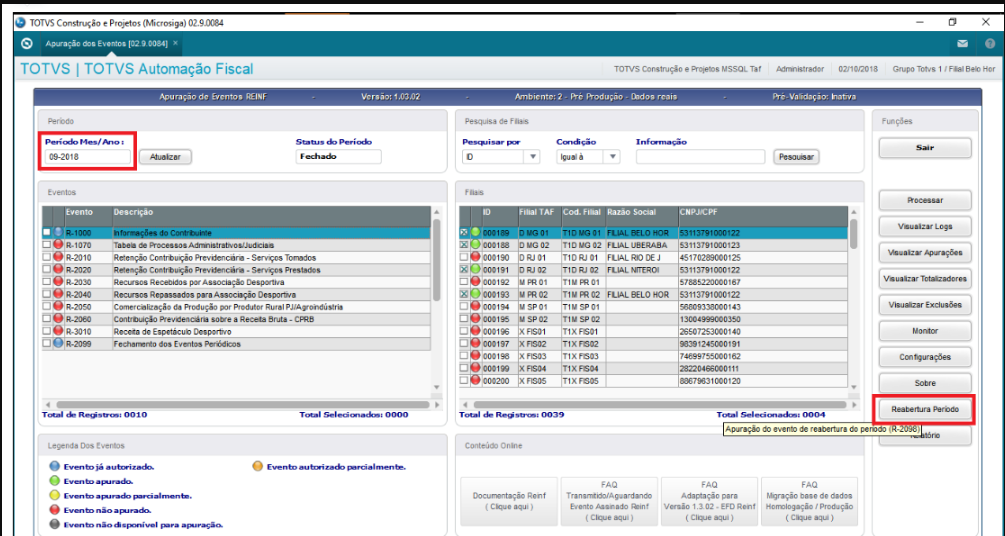Uncheck the branch 000188 checkbox
This screenshot has width=1005, height=536.
coord(464,245)
